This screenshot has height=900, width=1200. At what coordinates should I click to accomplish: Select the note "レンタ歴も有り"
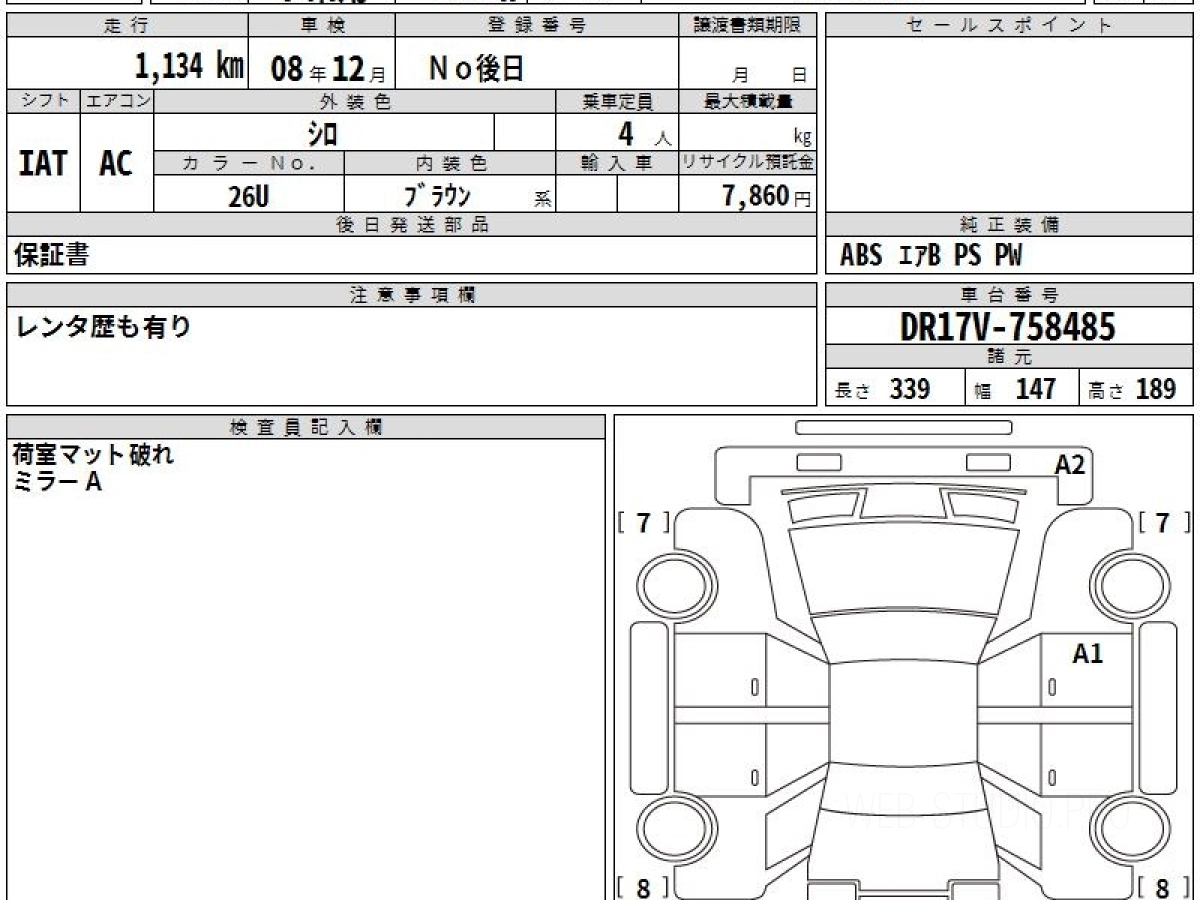click(x=102, y=326)
